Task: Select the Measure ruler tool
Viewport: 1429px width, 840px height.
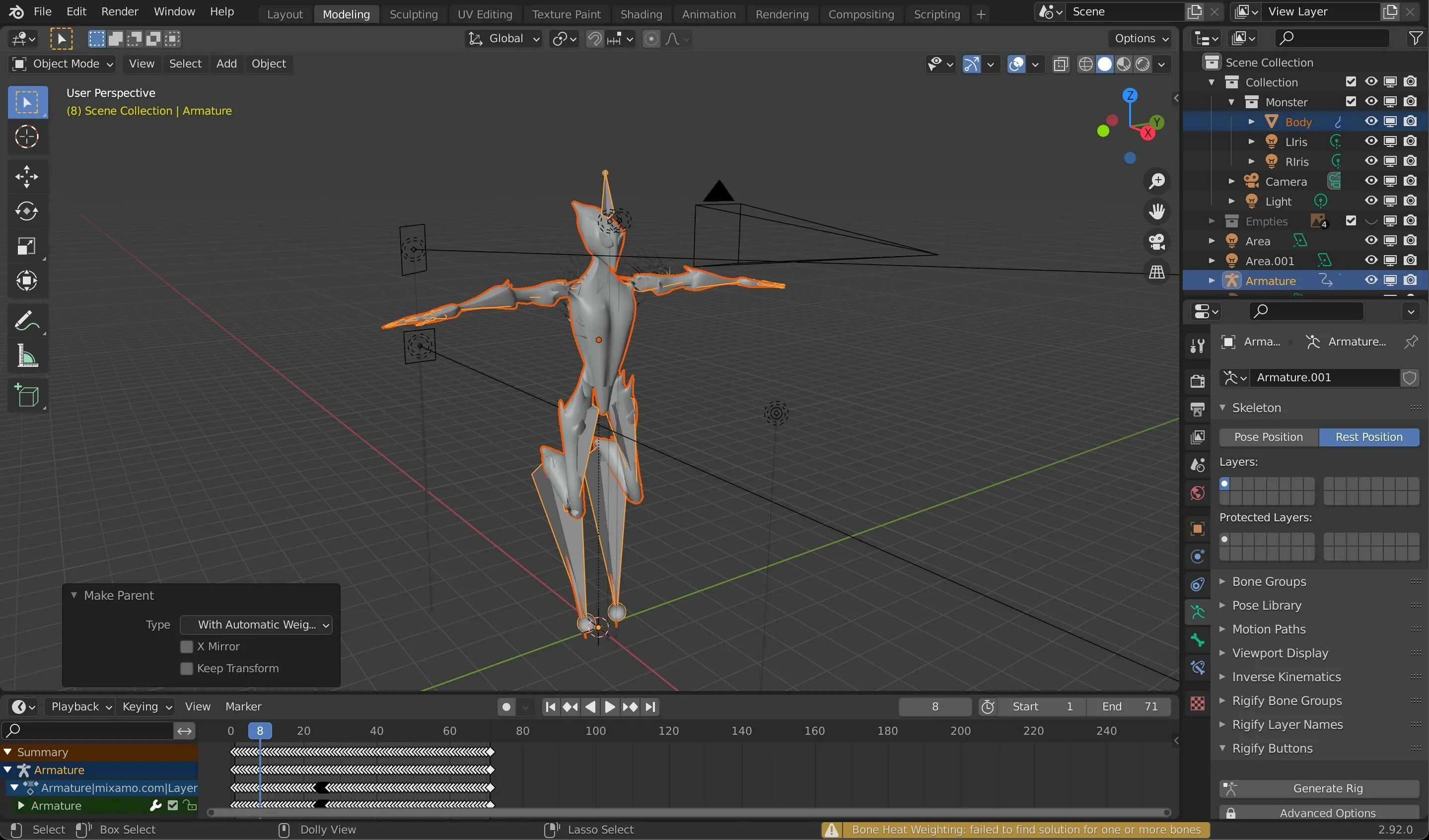Action: [27, 356]
